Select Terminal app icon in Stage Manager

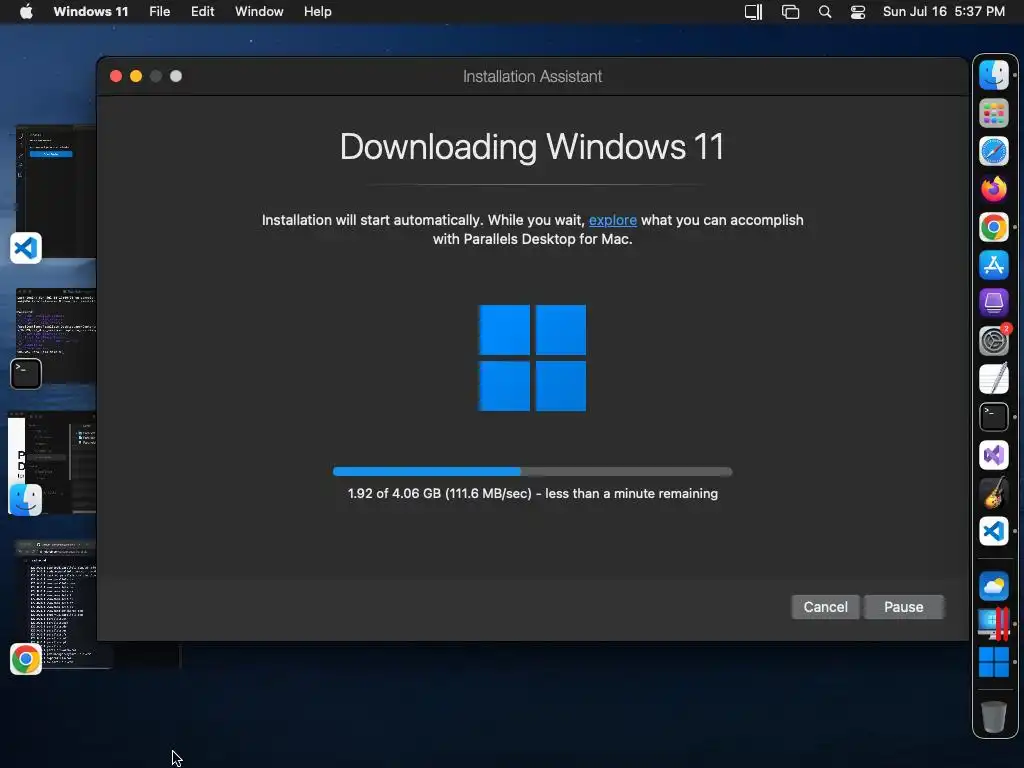pos(25,374)
